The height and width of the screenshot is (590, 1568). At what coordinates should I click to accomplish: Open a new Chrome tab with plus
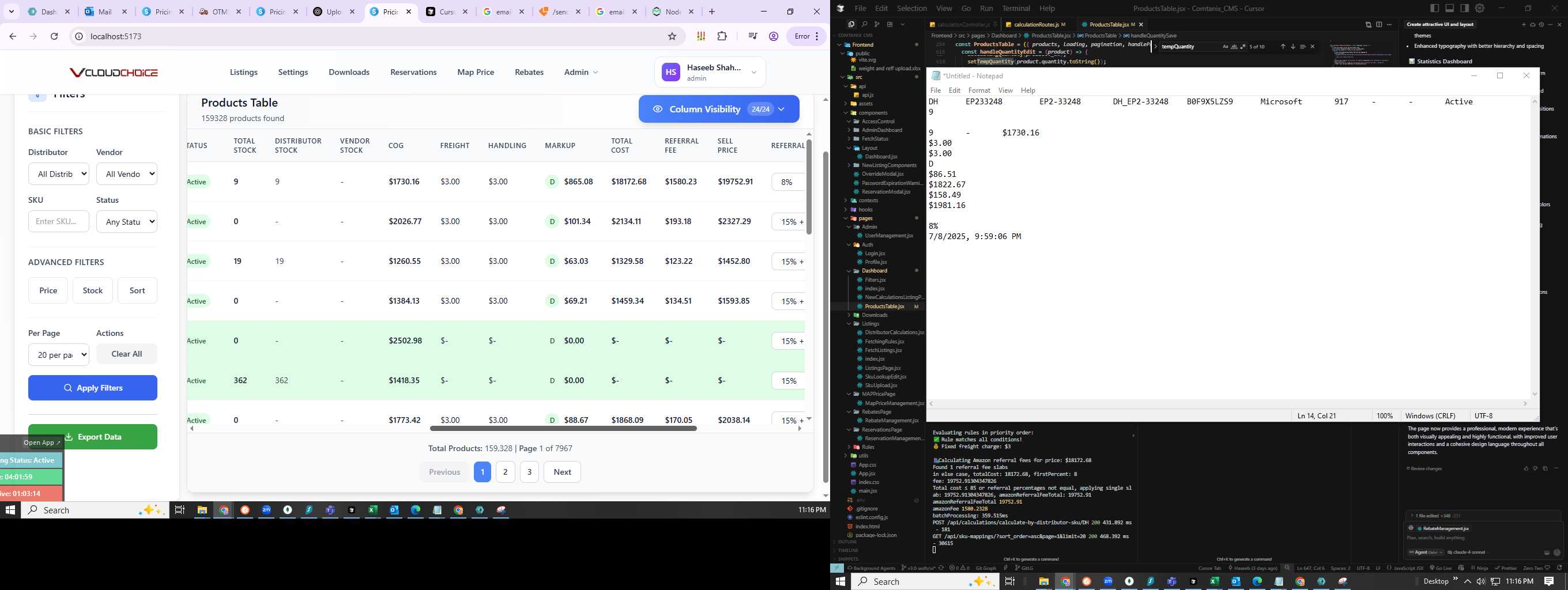pyautogui.click(x=711, y=12)
